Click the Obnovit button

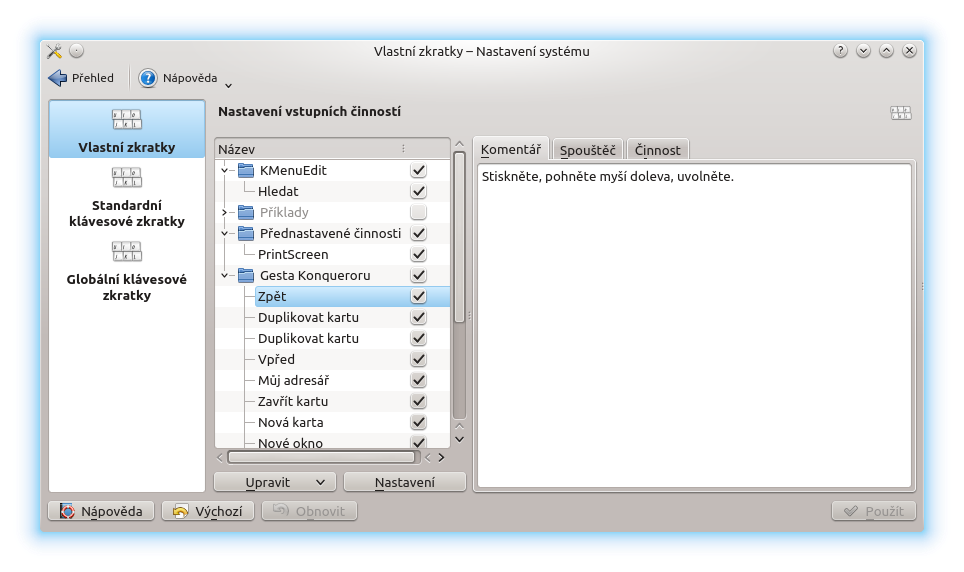(309, 511)
